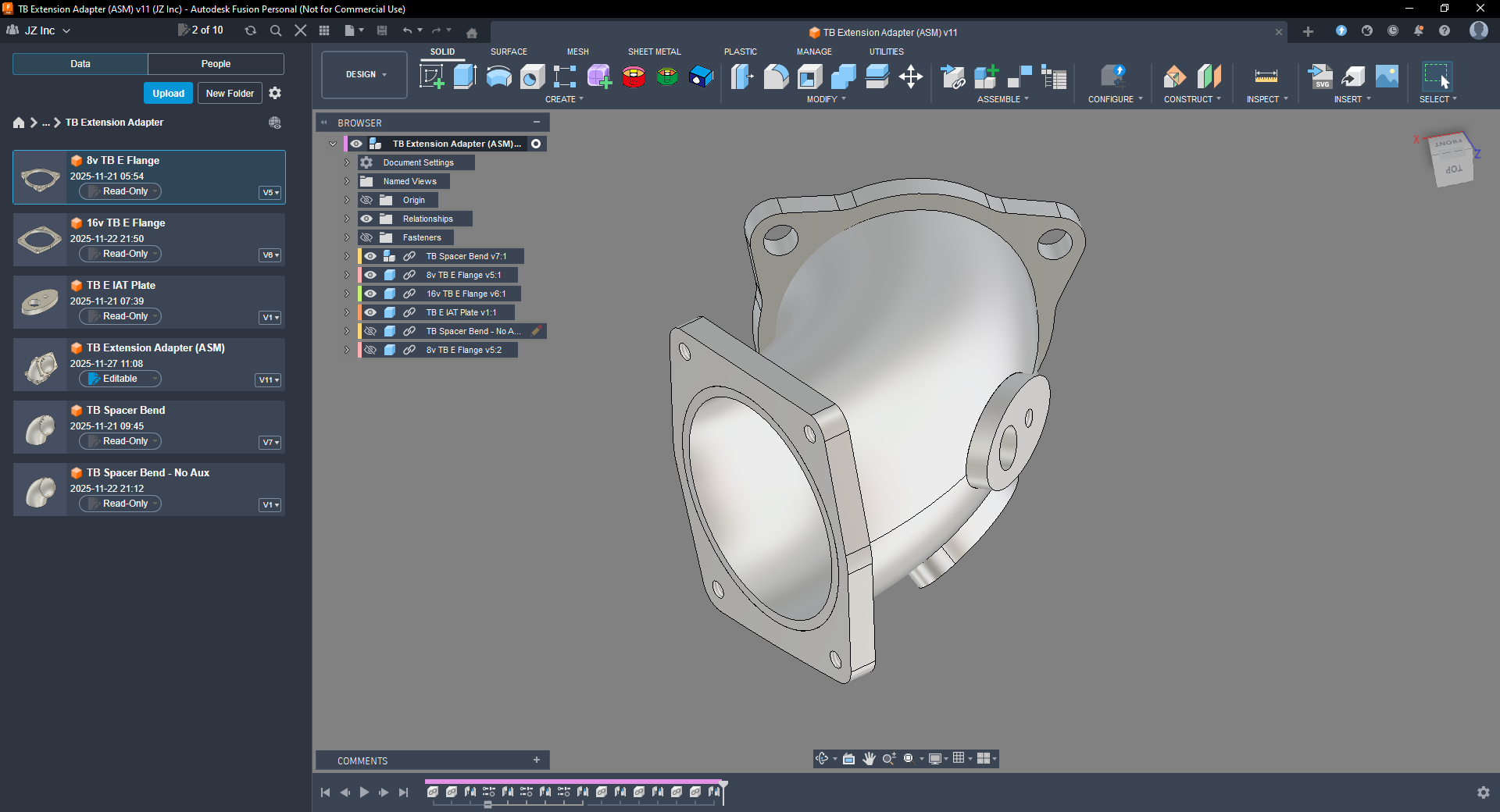This screenshot has height=812, width=1500.
Task: Play the design timeline
Action: [364, 792]
